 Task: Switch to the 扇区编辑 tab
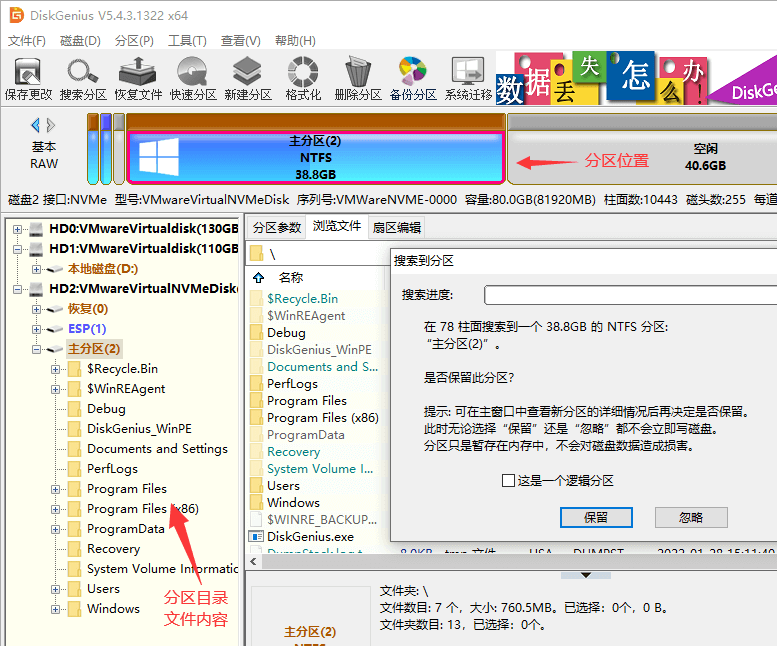(396, 227)
